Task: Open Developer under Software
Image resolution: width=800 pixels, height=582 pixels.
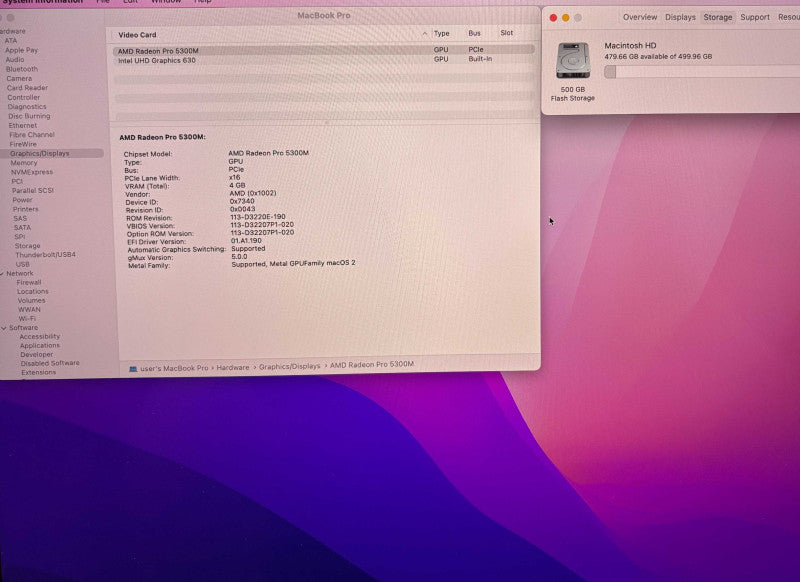Action: (x=37, y=355)
